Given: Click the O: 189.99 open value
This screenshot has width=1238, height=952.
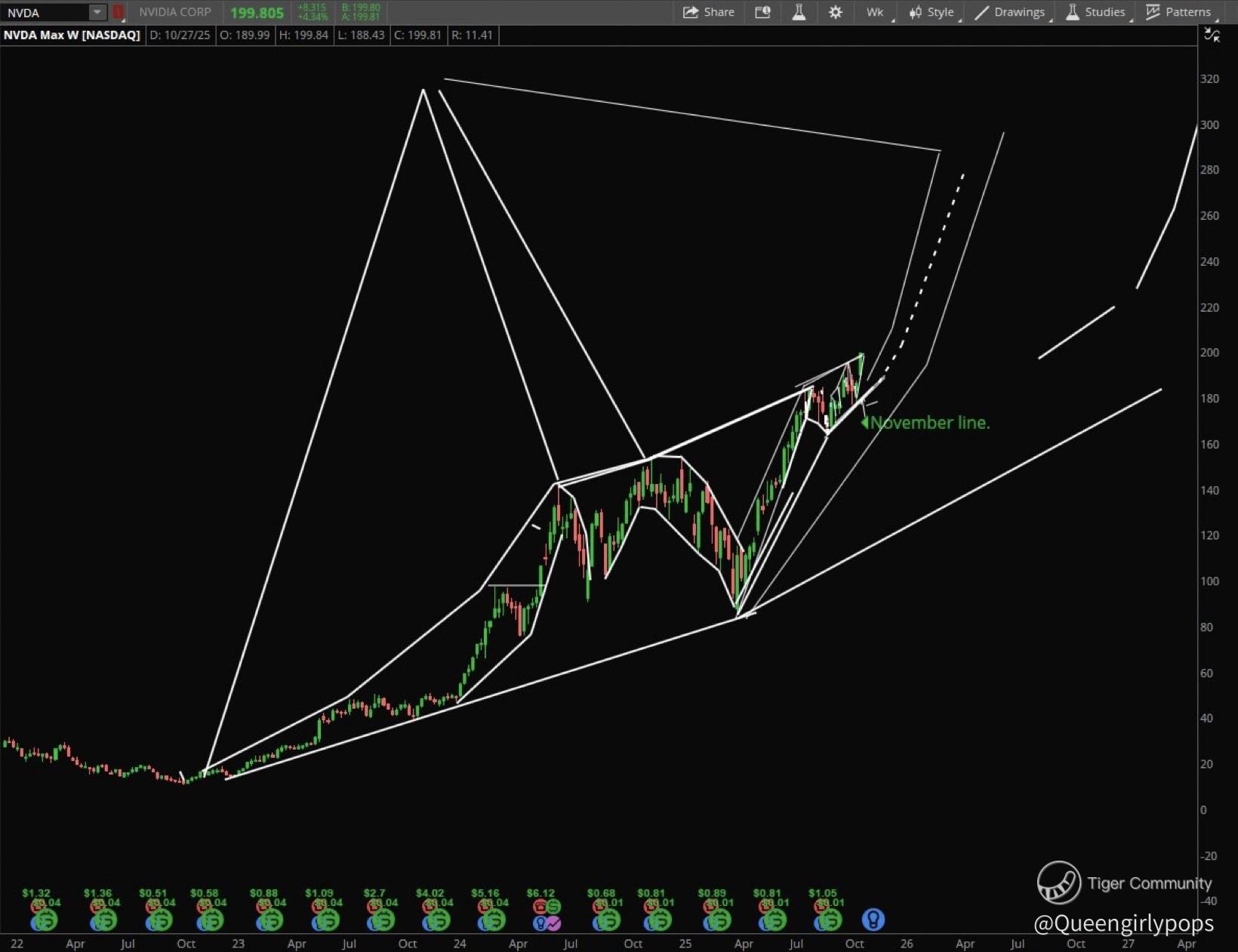Looking at the screenshot, I should coord(245,35).
